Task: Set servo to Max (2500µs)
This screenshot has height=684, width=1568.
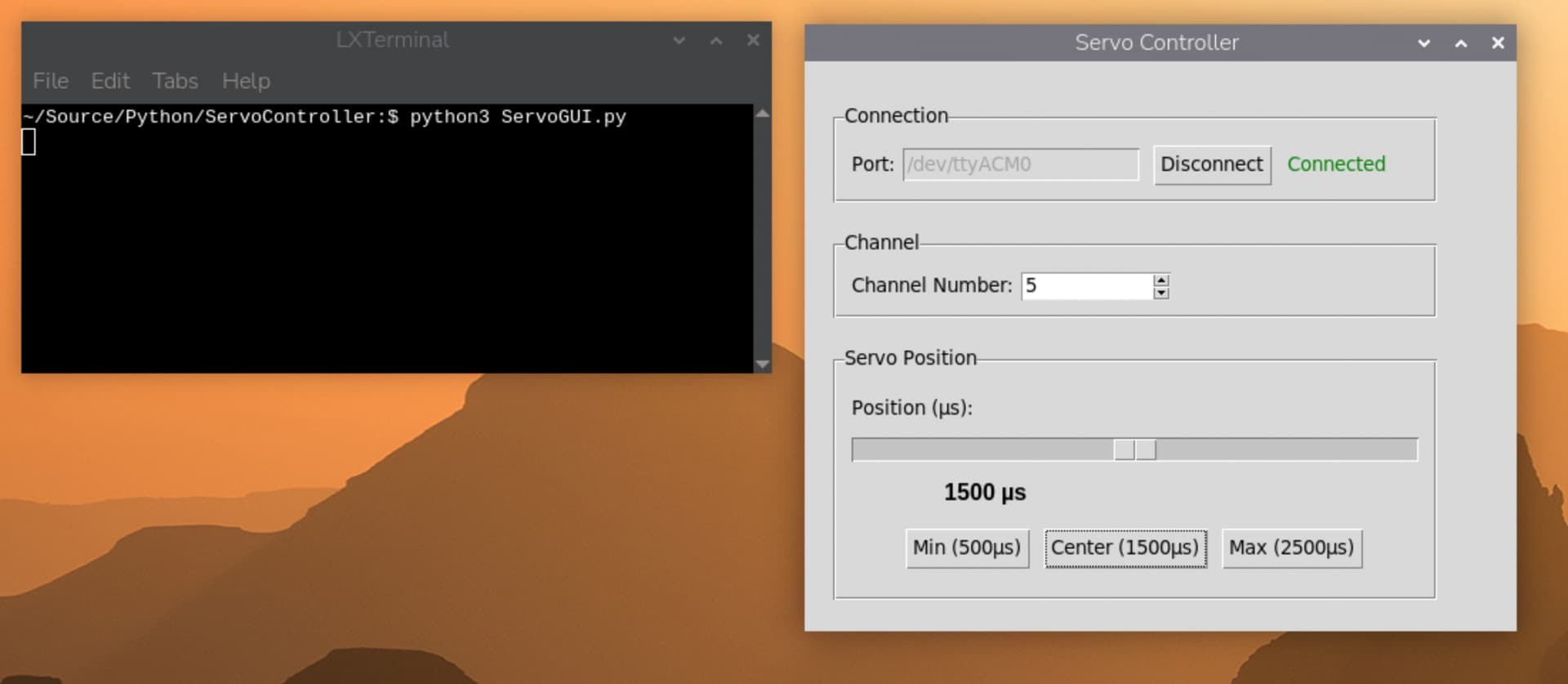Action: point(1291,548)
